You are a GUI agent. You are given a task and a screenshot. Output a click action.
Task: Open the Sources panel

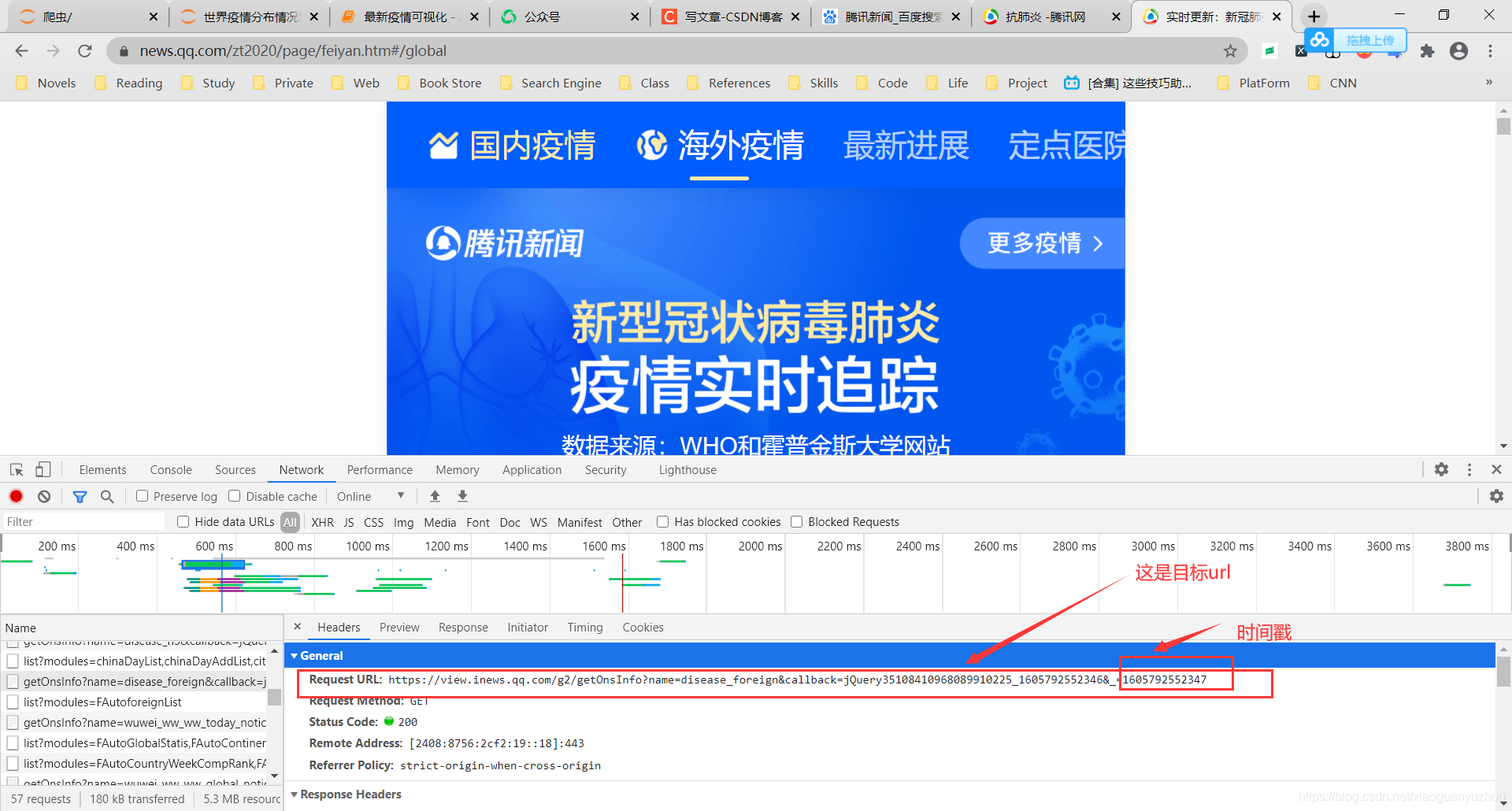pos(235,469)
